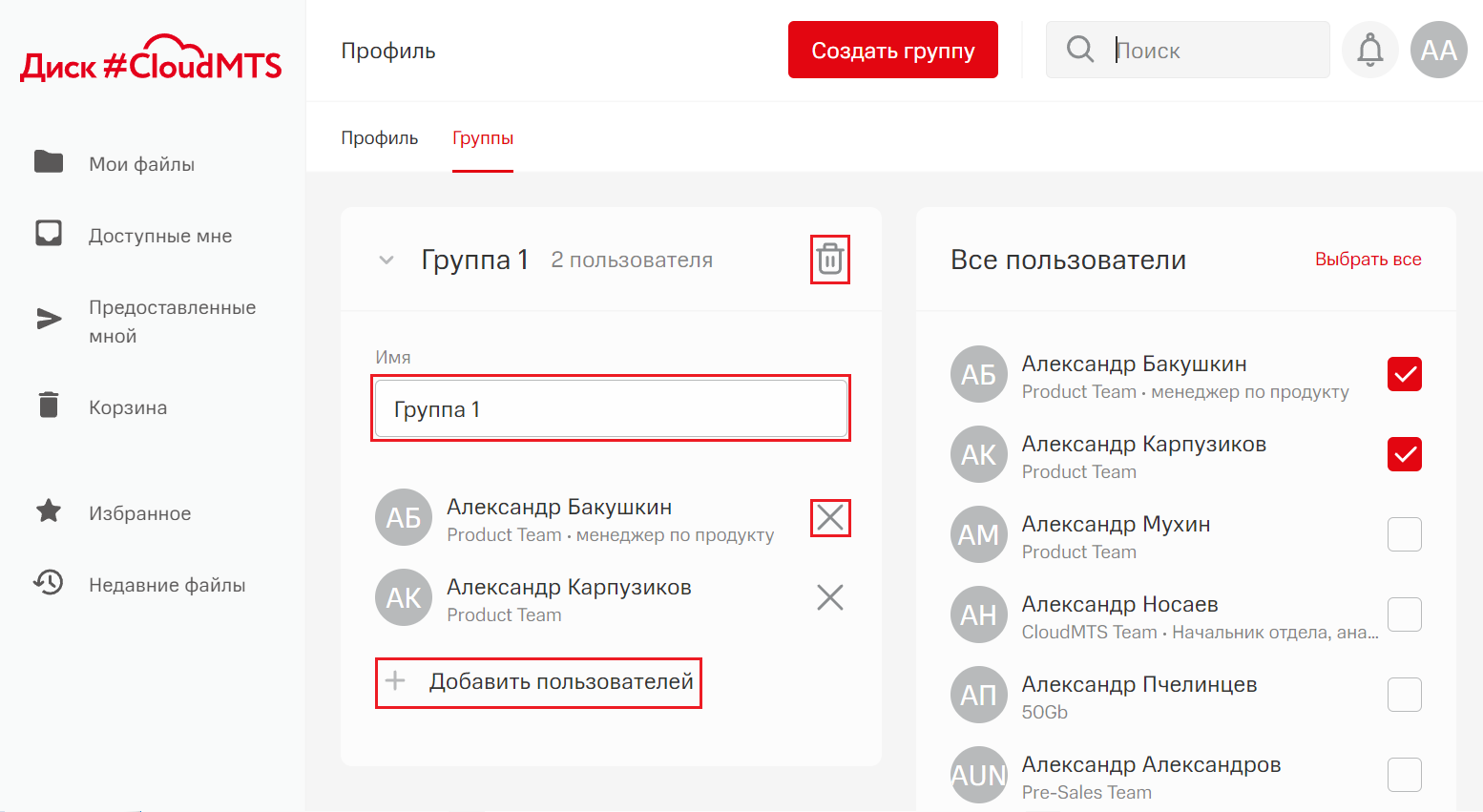The image size is (1483, 812).
Task: Uncheck Александр Карпузиков in all users list
Action: click(x=1404, y=454)
